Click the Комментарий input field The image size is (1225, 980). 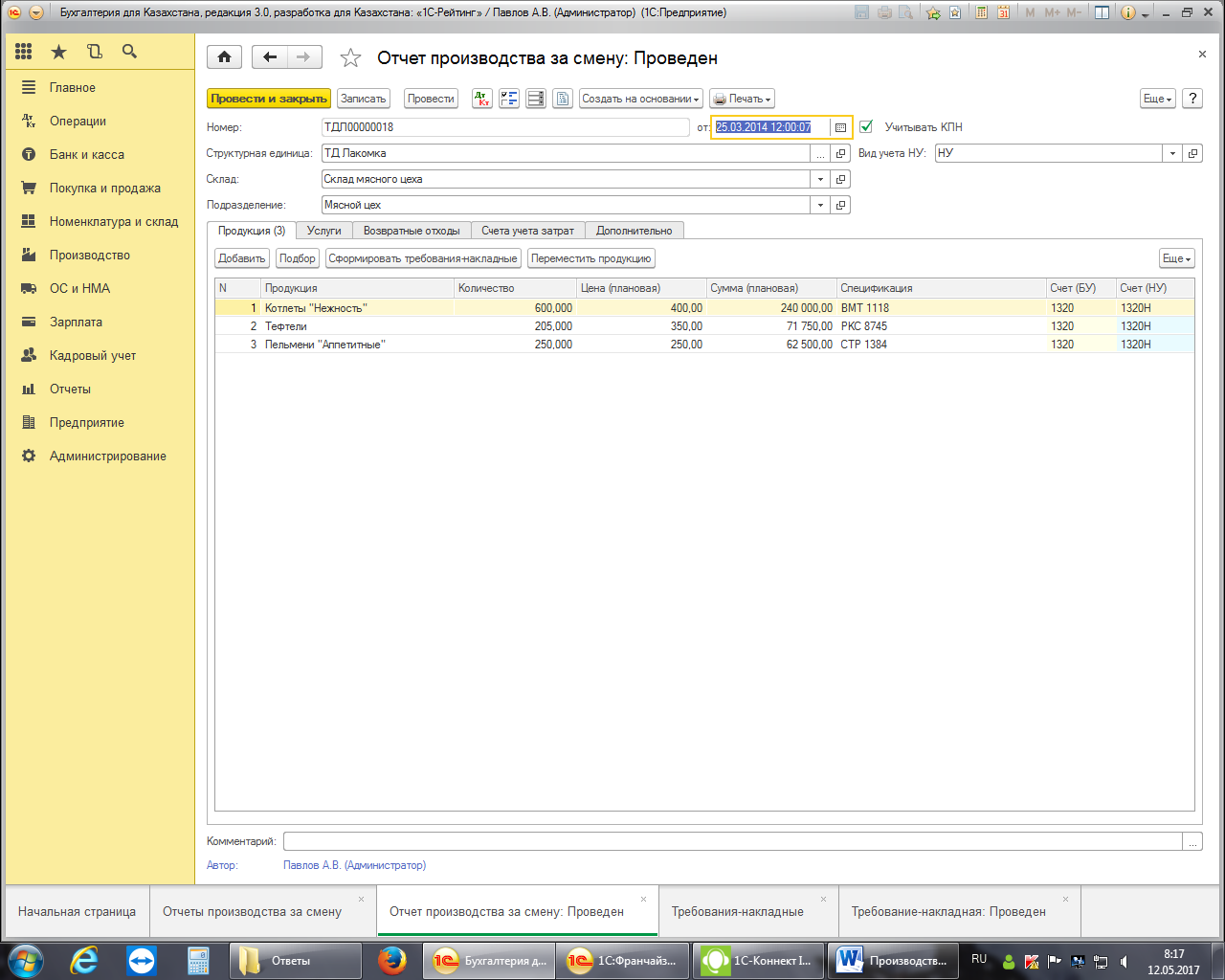(733, 841)
